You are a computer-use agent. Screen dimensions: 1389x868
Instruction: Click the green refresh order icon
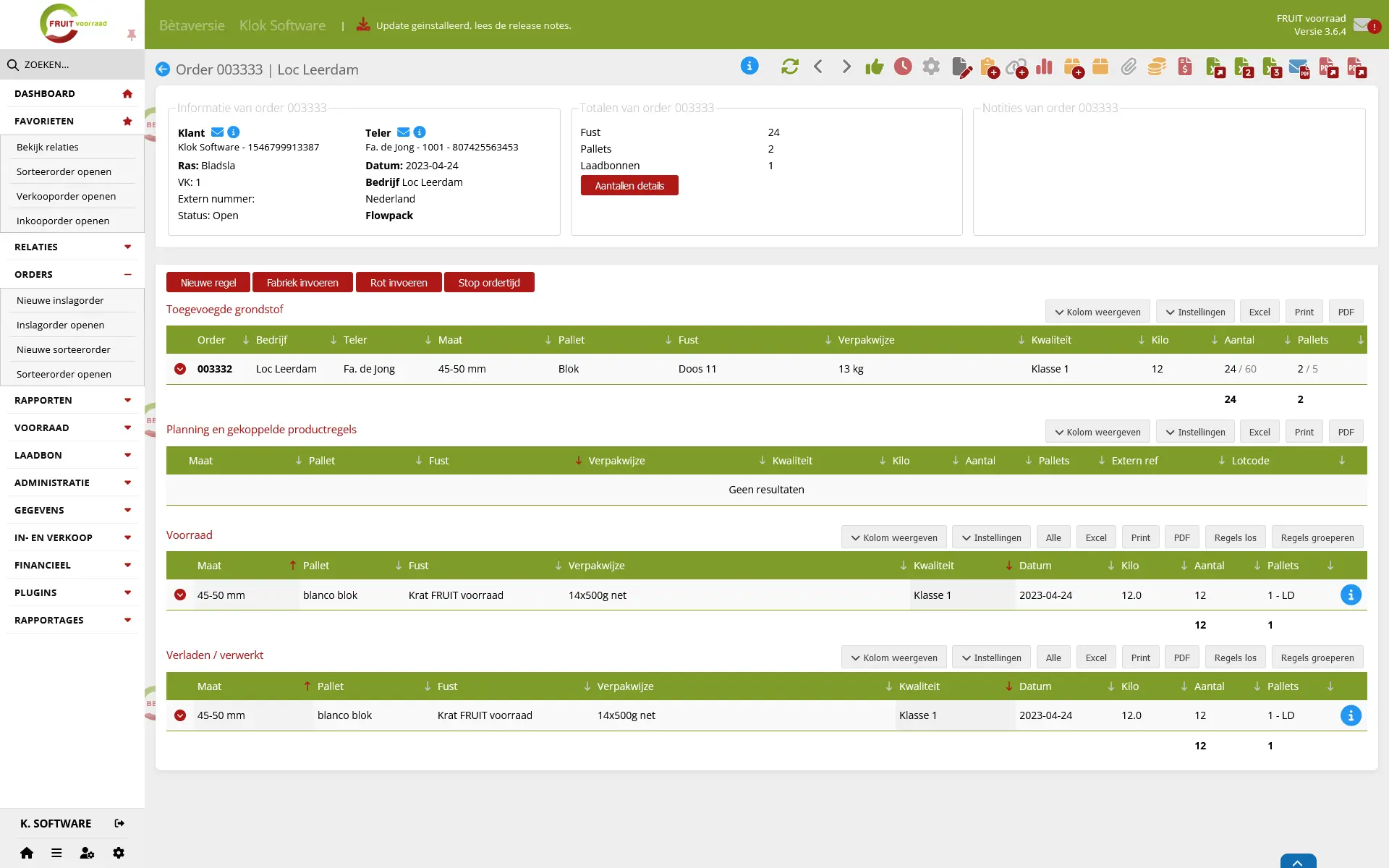click(790, 67)
